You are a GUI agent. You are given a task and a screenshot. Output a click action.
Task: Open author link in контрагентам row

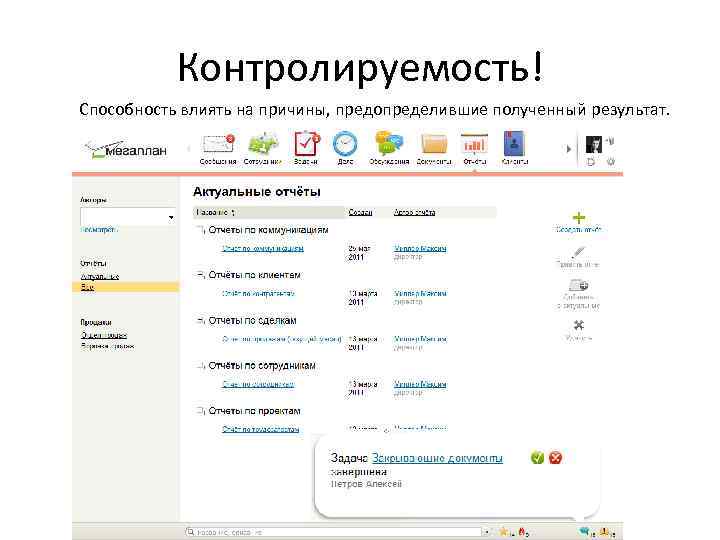click(420, 293)
